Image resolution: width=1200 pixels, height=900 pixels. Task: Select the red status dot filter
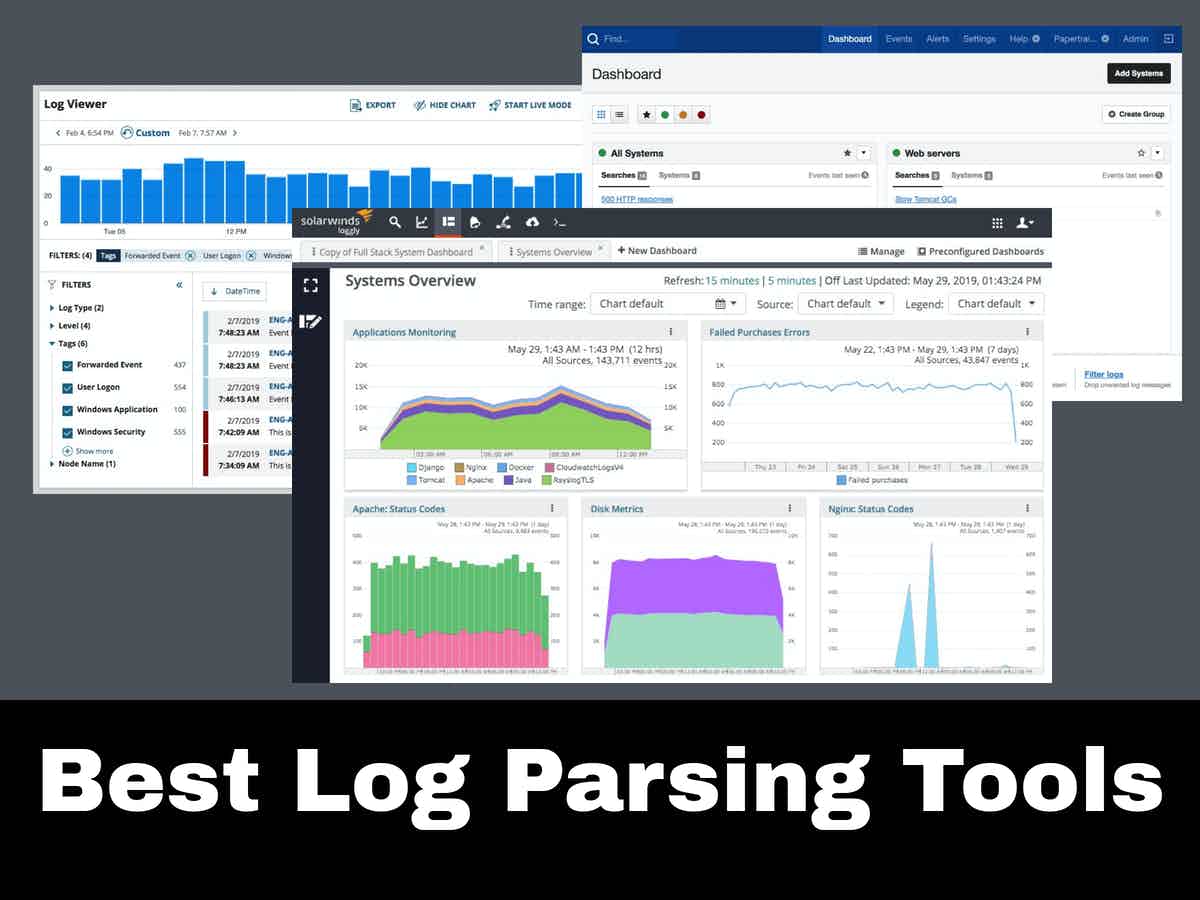701,114
